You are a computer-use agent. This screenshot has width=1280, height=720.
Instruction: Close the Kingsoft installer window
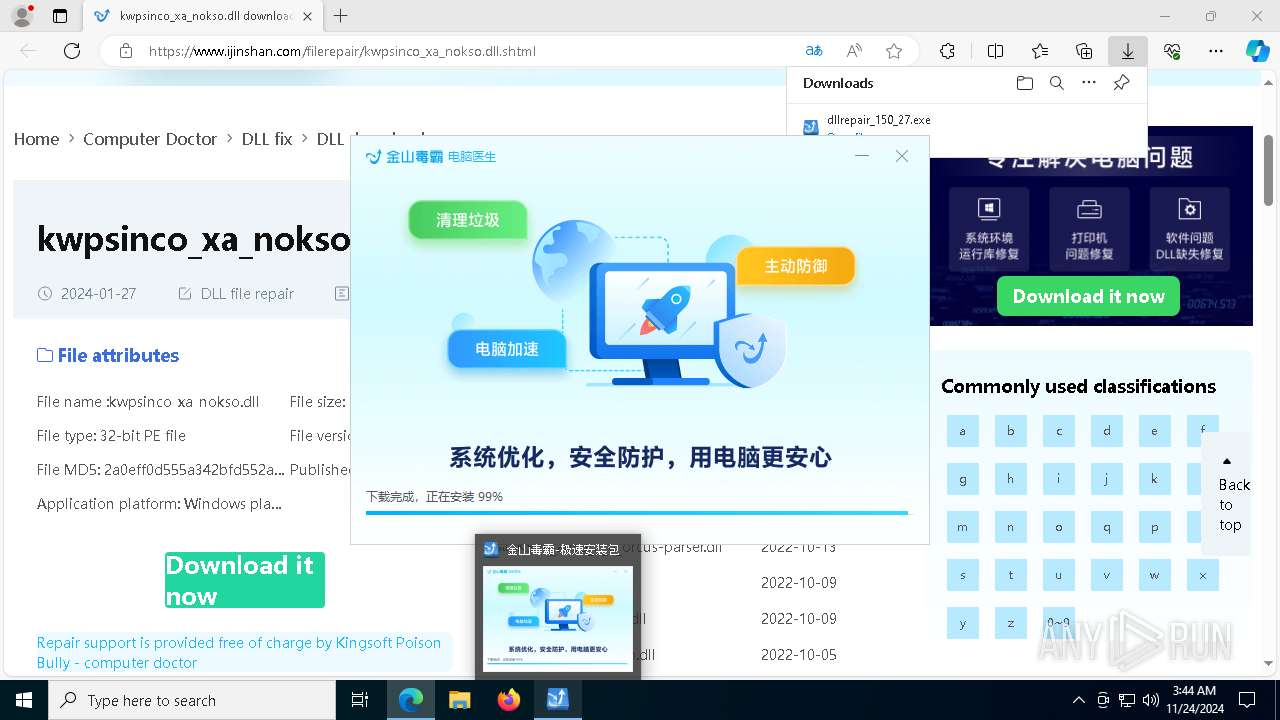coord(902,156)
